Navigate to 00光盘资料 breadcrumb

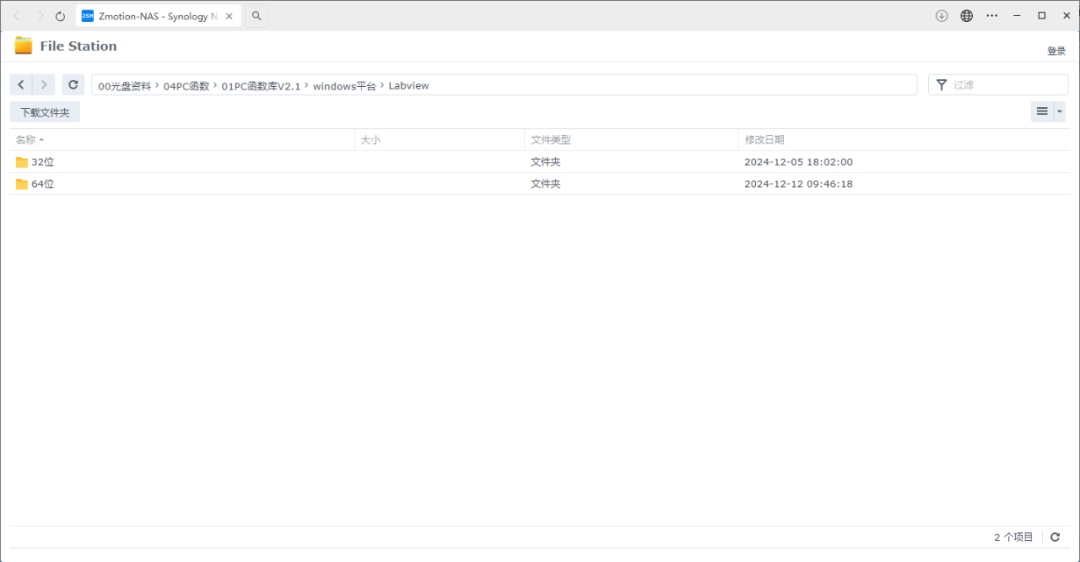(124, 85)
